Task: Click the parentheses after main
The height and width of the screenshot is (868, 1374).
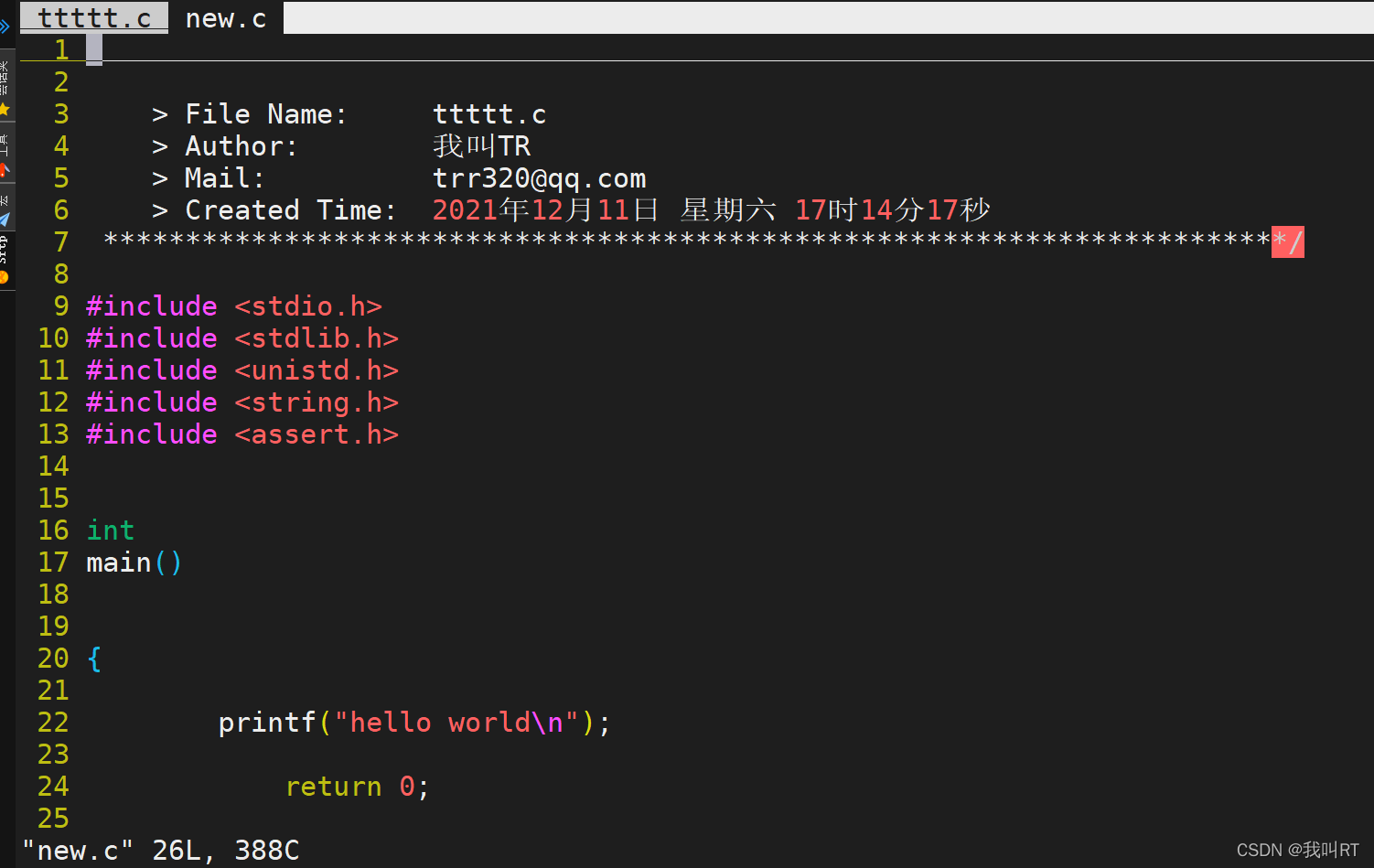Action: [168, 563]
